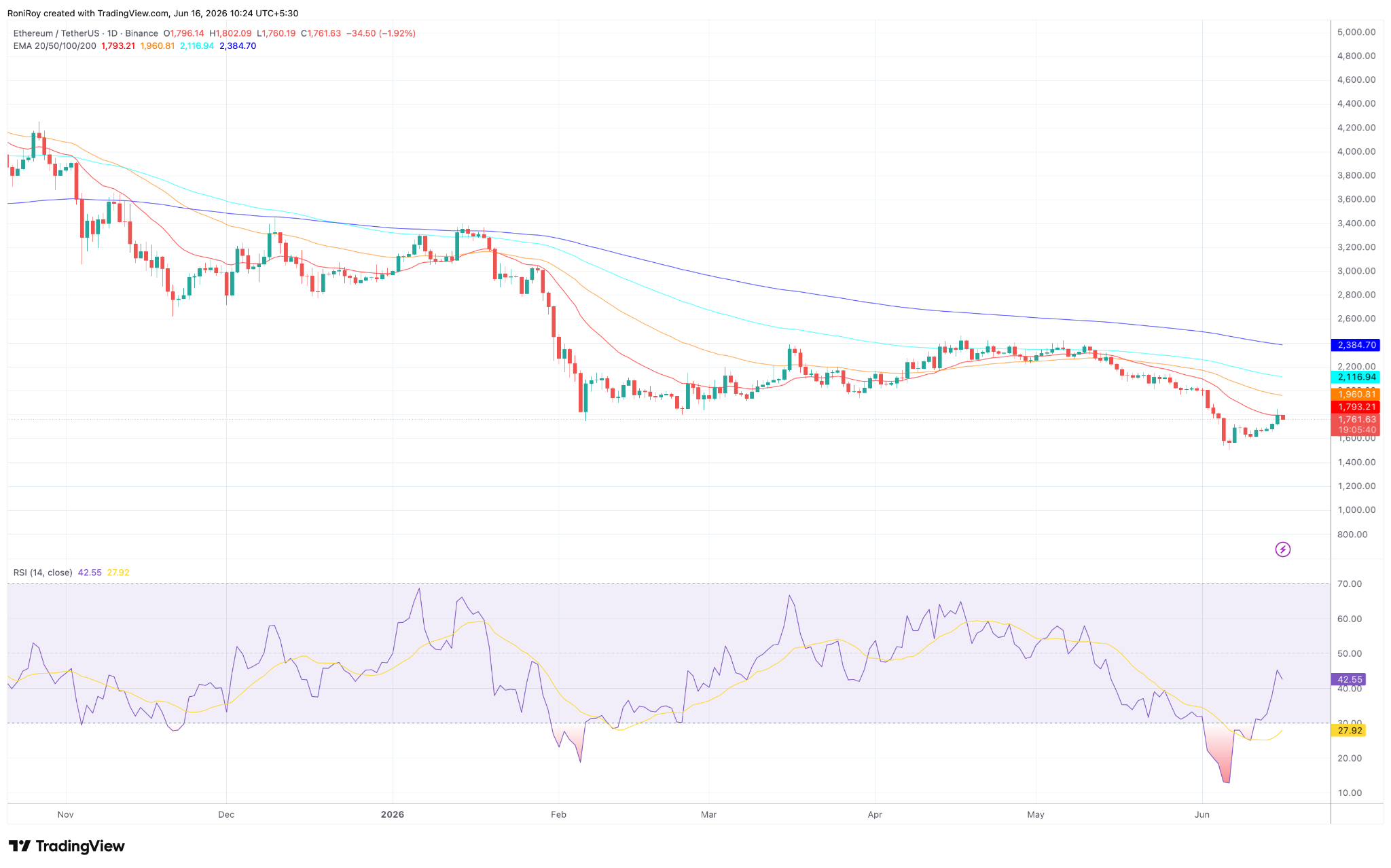Click the 800.00 price axis tick

click(1352, 535)
